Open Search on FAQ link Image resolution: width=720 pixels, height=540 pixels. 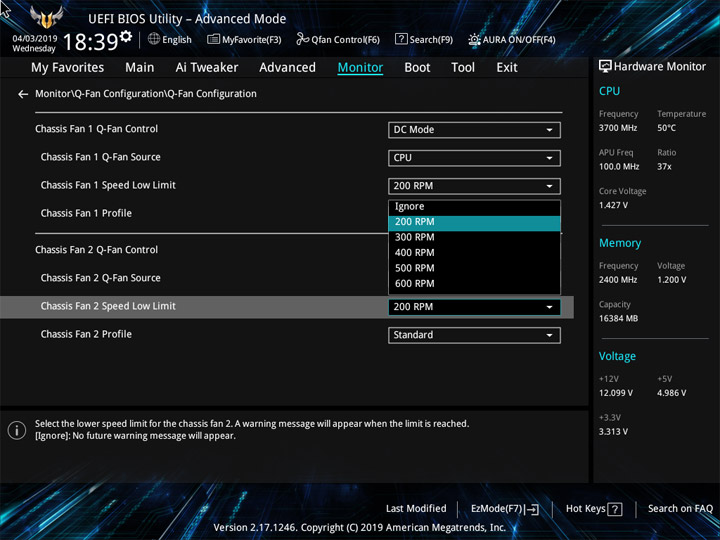coord(680,508)
